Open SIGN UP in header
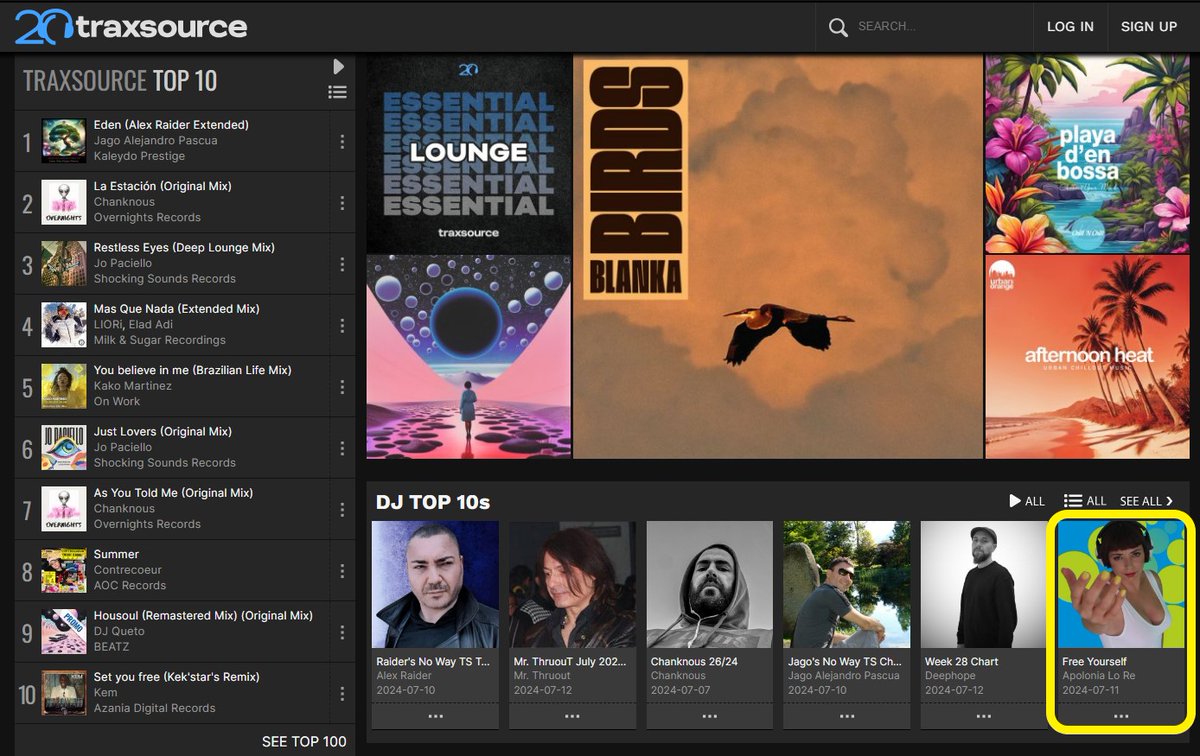The height and width of the screenshot is (756, 1200). [x=1149, y=27]
